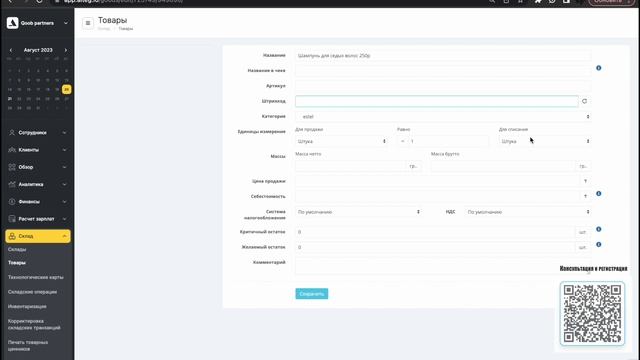Click the Артикул input field
The height and width of the screenshot is (360, 640).
pyautogui.click(x=443, y=86)
